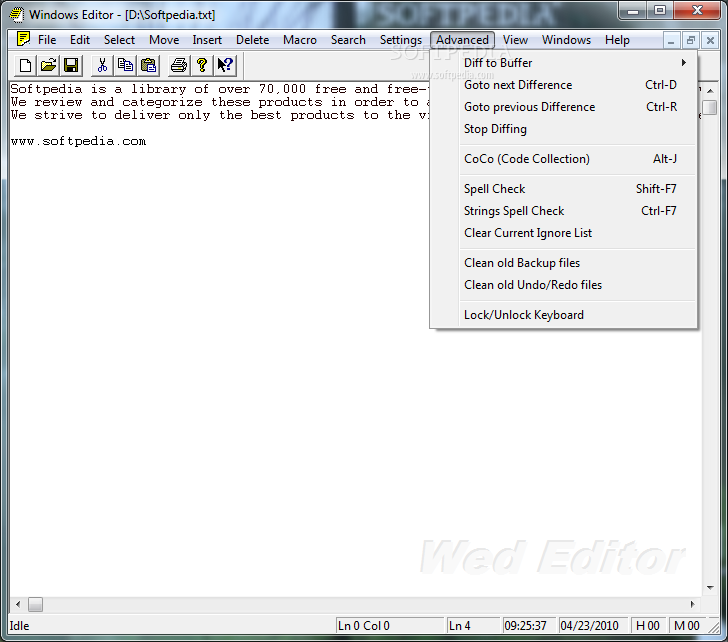
Task: Open the Windows menu
Action: click(x=566, y=40)
